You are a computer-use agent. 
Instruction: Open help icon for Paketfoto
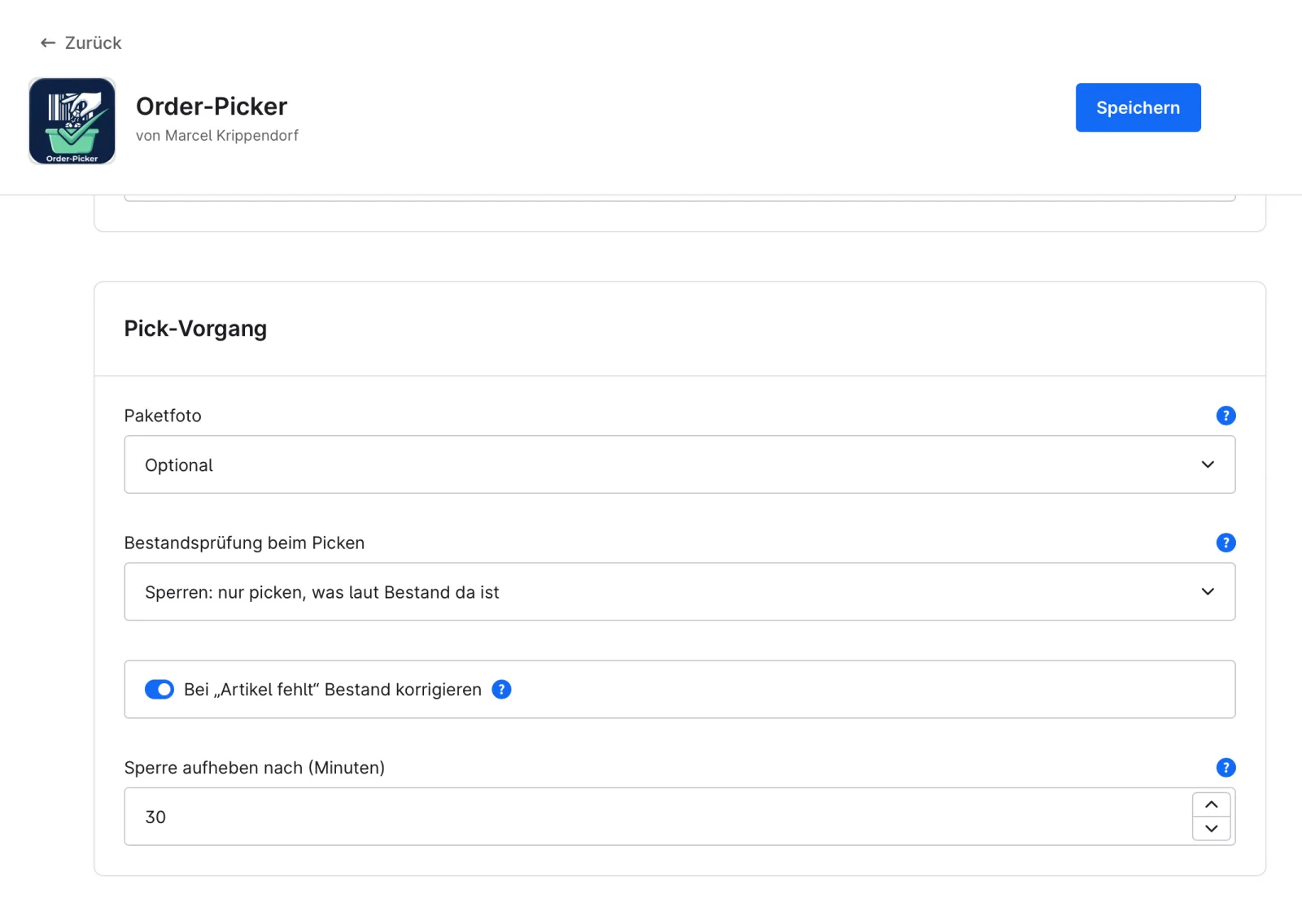tap(1226, 416)
